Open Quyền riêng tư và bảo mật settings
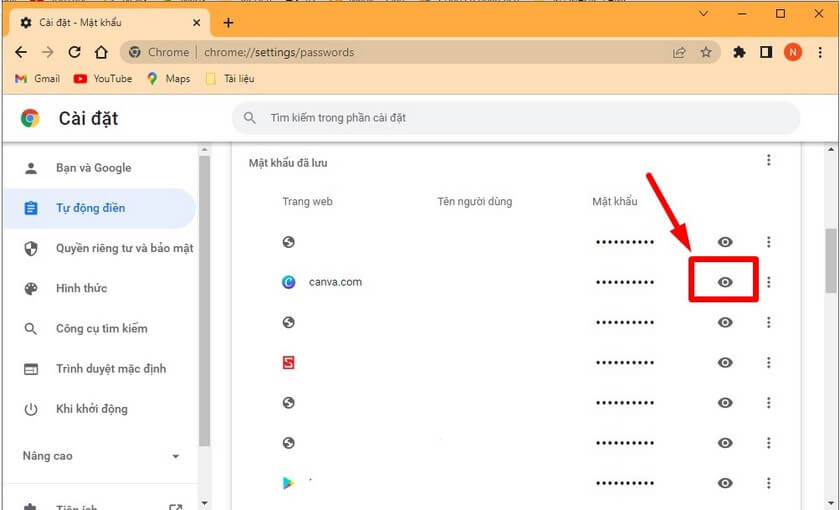Viewport: 840px width, 510px height. 124,248
